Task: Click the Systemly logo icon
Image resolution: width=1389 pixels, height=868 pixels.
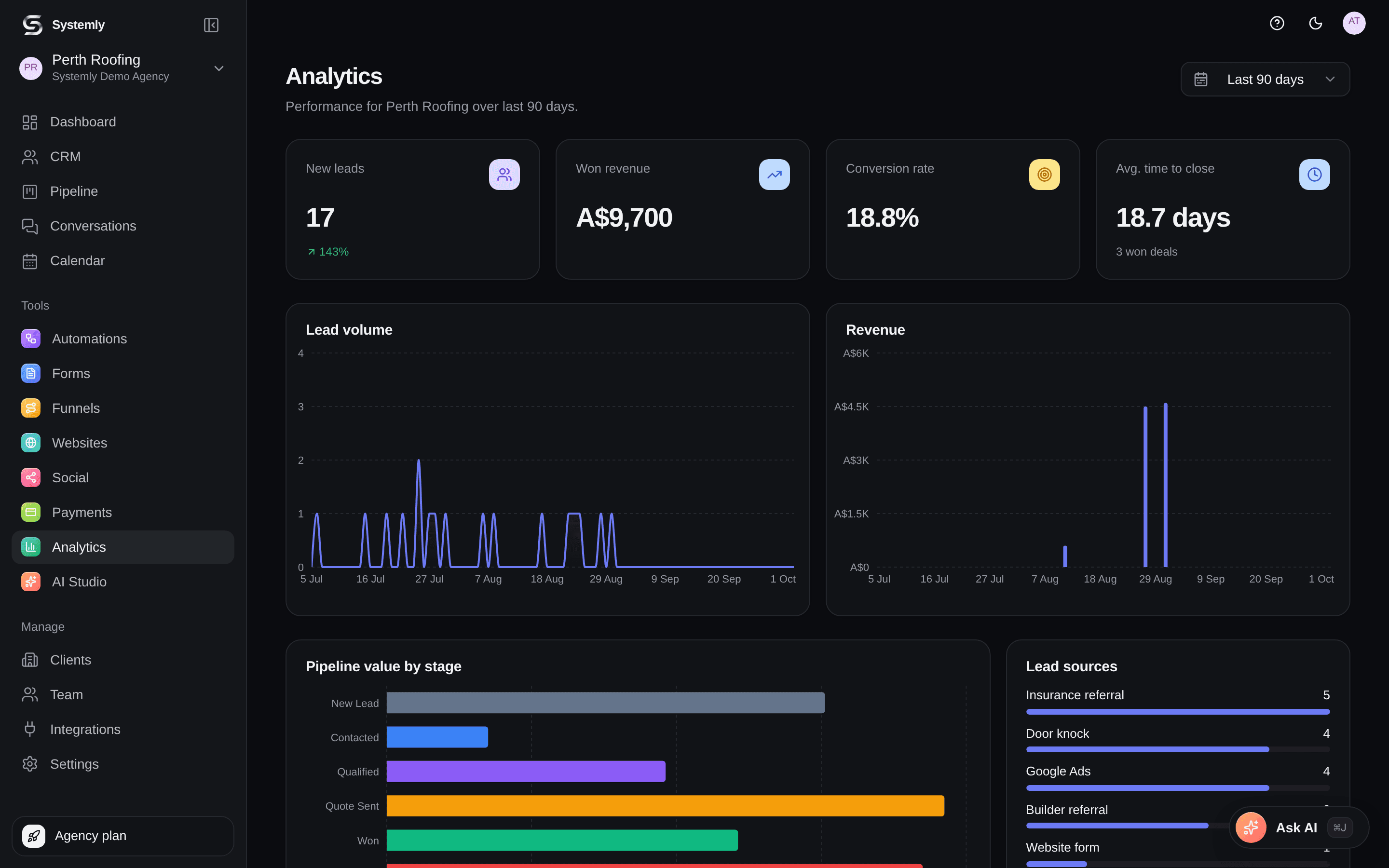Action: [x=32, y=25]
